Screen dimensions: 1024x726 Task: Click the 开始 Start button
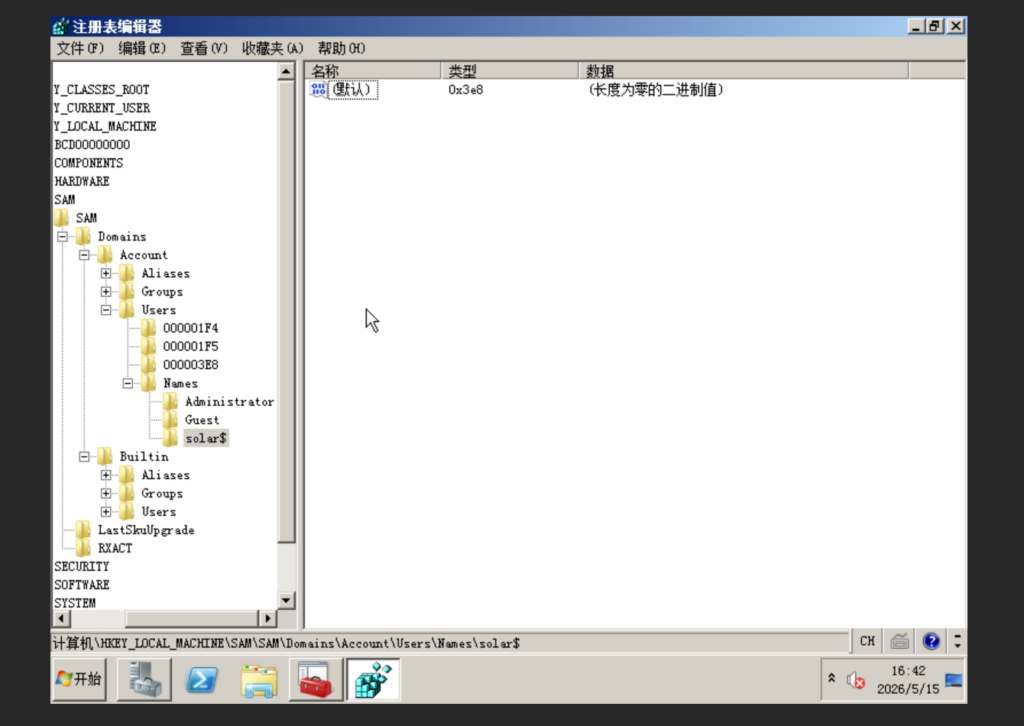point(79,680)
